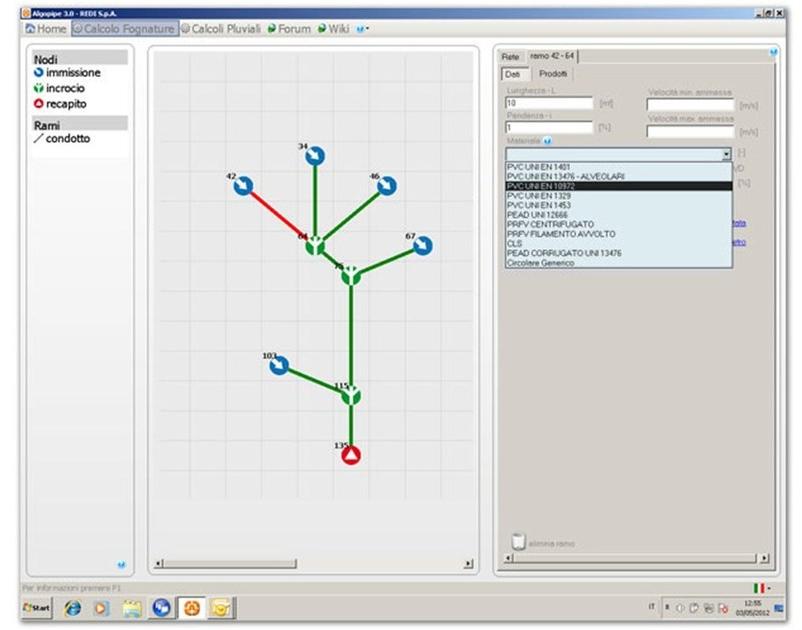Click the elimina ramo trash icon
802x630 pixels.
[x=518, y=542]
